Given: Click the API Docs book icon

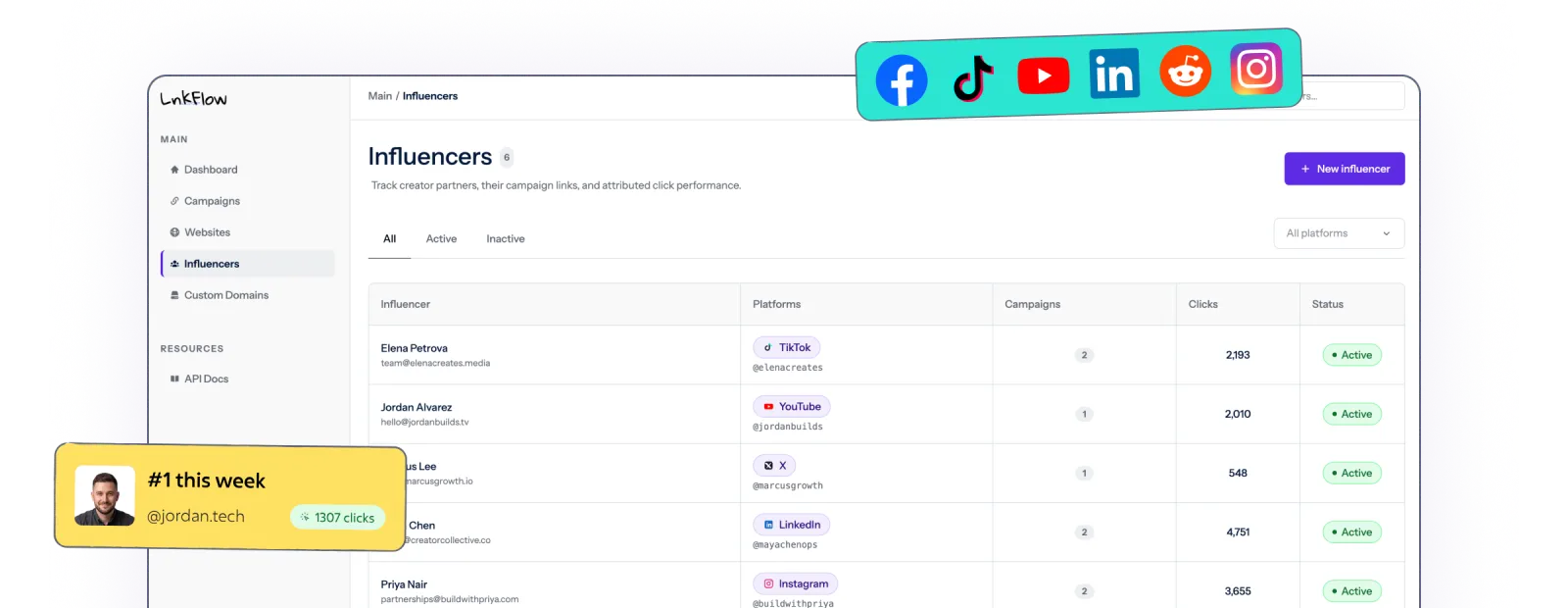Looking at the screenshot, I should point(174,379).
